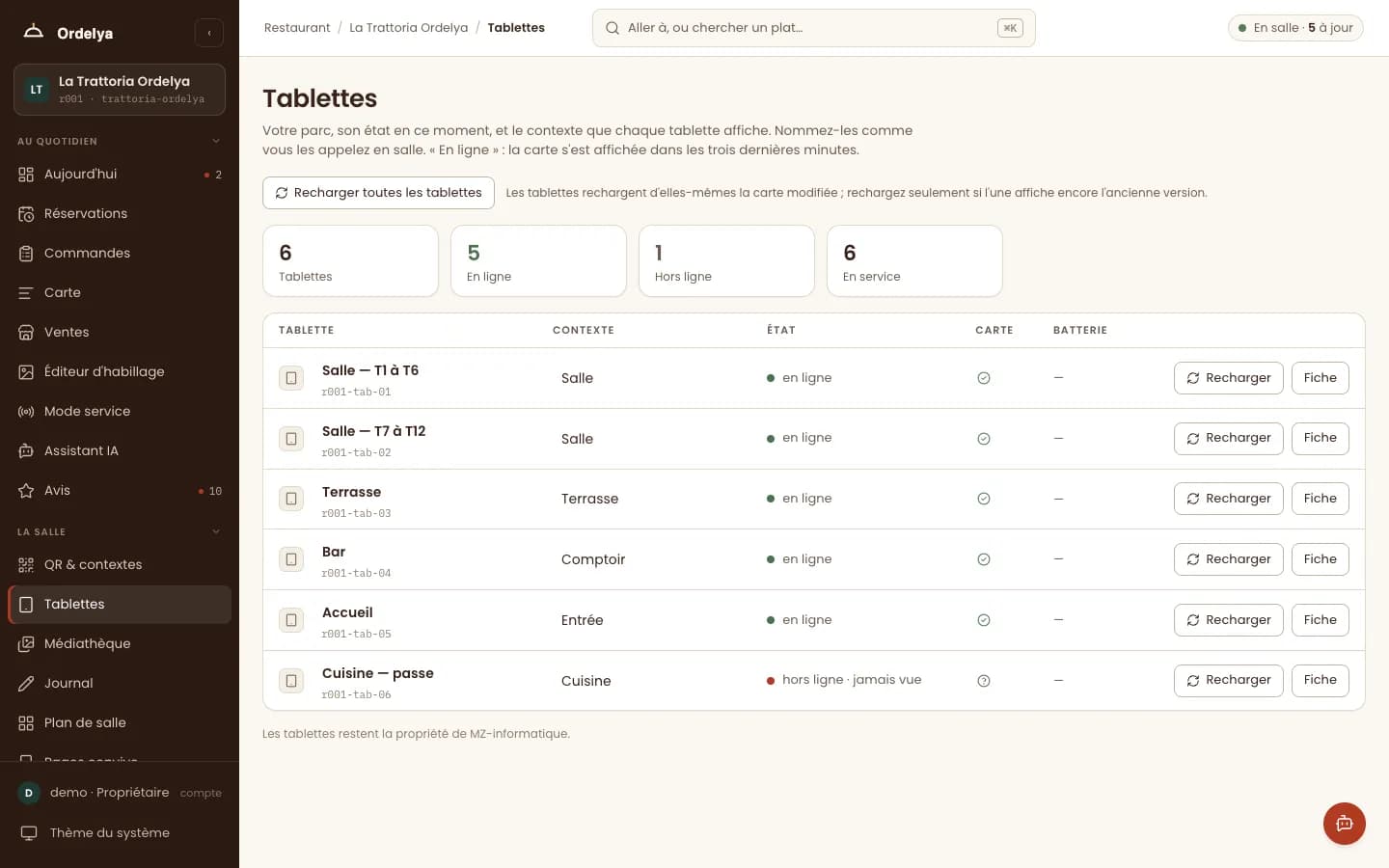1389x868 pixels.
Task: Open Thème du système switcher
Action: click(x=120, y=833)
